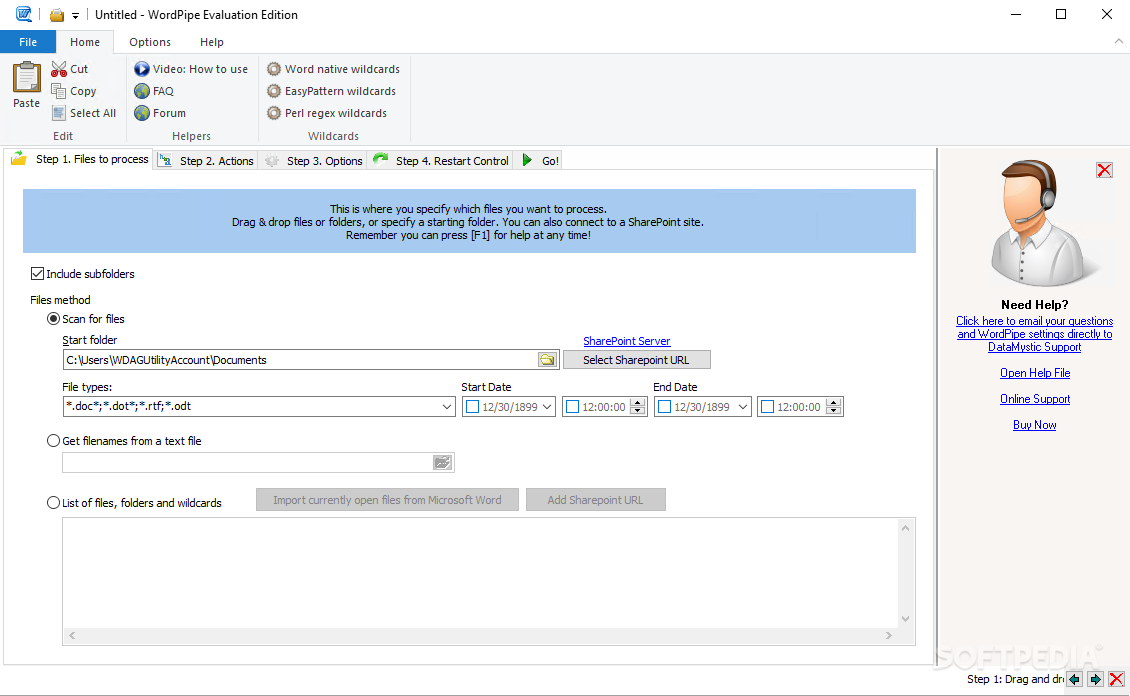Click the red X icon in status bar
This screenshot has width=1130, height=696.
point(1116,679)
